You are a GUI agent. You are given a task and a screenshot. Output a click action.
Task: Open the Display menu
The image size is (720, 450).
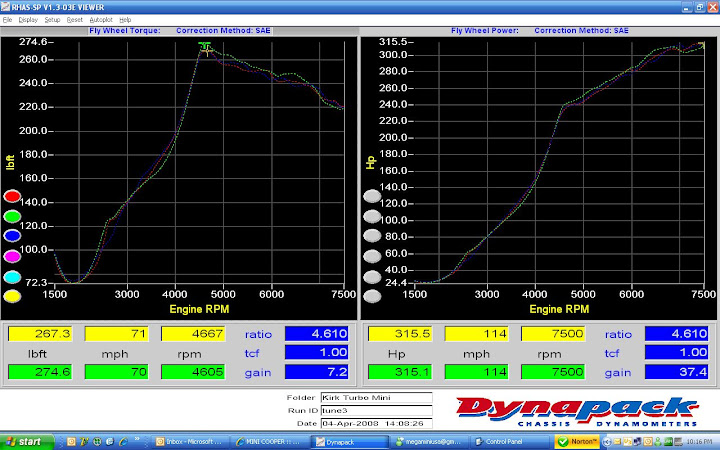tap(28, 20)
